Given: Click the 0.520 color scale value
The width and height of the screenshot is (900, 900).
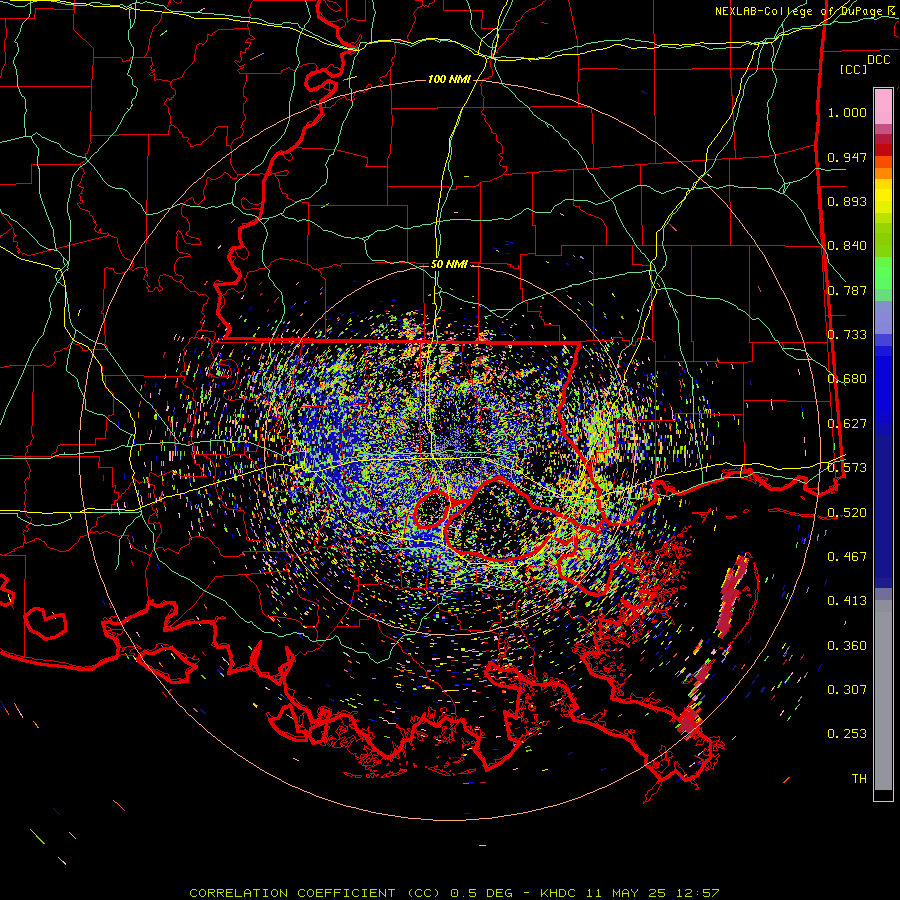Looking at the screenshot, I should tap(847, 513).
